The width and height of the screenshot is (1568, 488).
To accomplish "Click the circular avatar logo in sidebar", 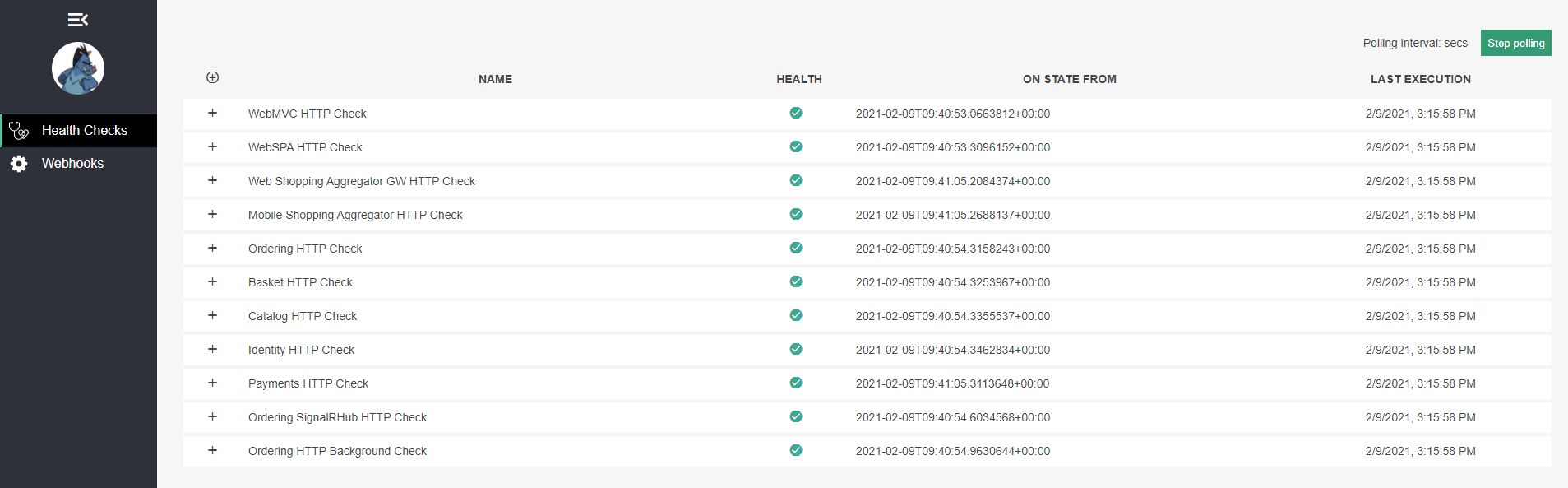I will click(78, 68).
